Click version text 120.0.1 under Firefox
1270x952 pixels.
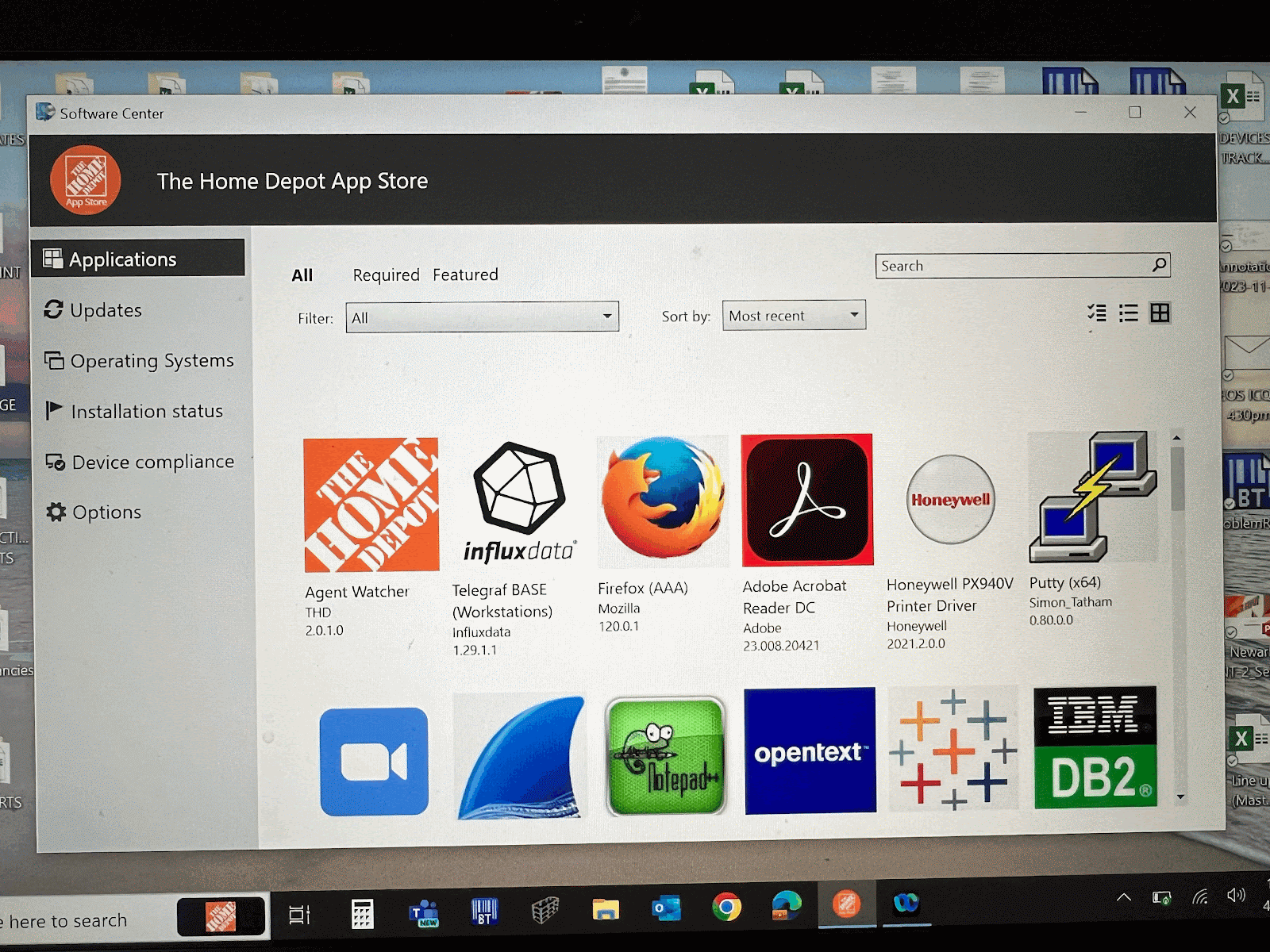[618, 626]
